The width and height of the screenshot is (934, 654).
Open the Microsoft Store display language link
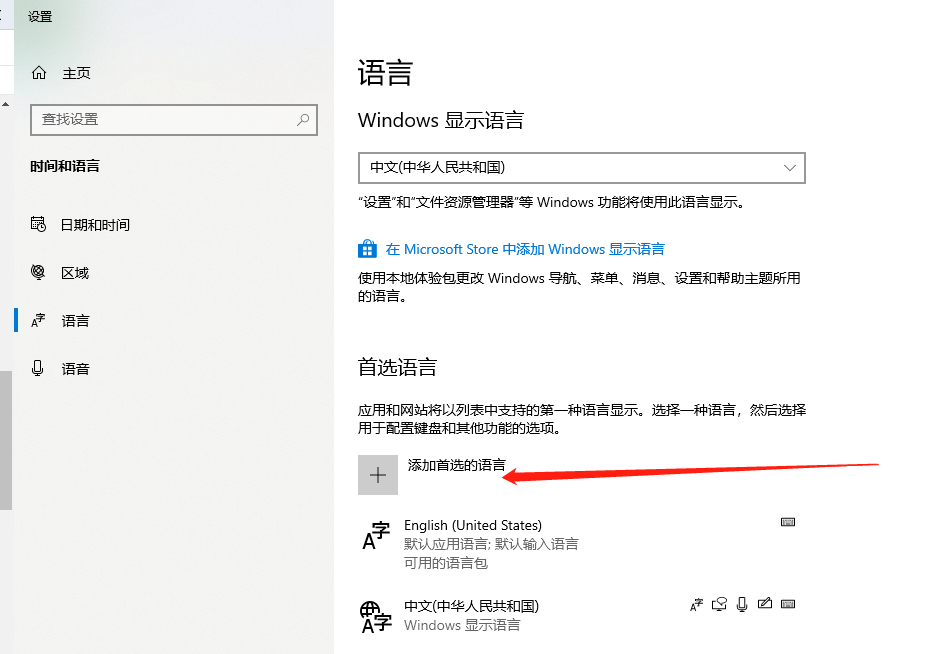click(525, 249)
